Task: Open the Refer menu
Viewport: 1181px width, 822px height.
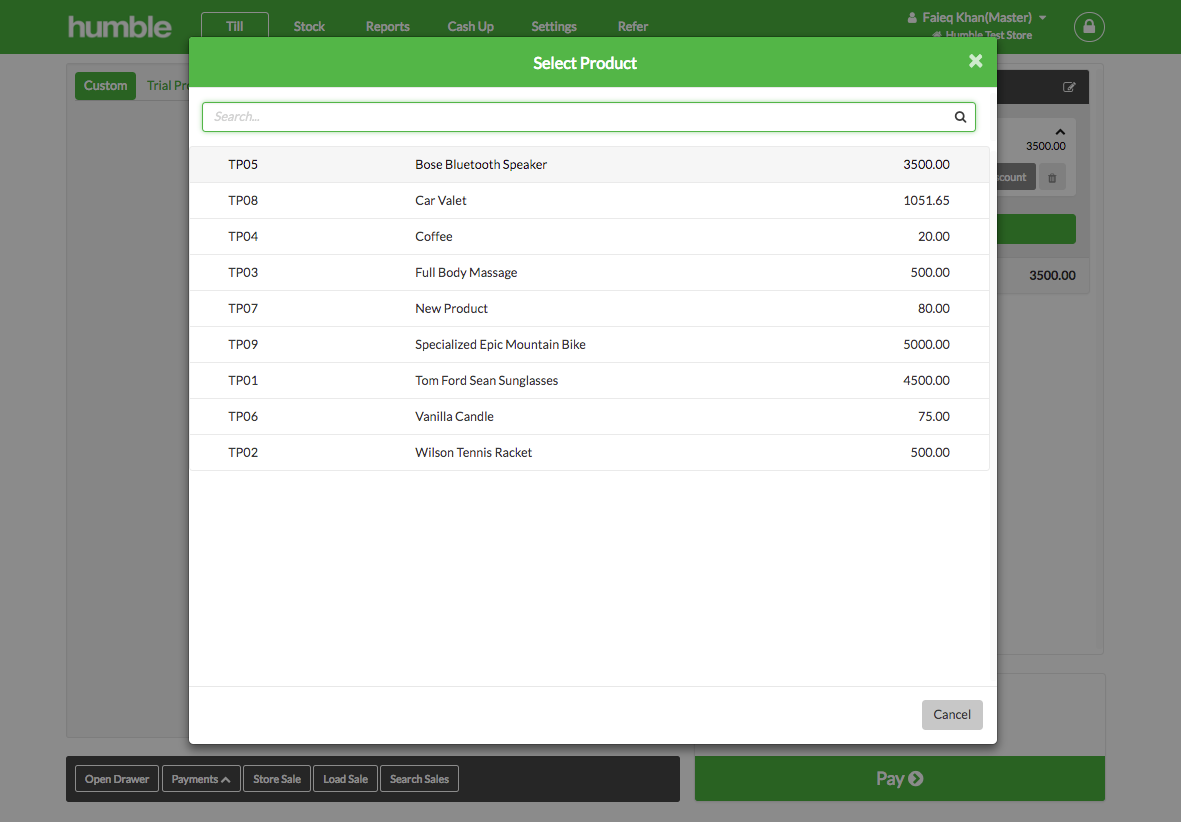Action: click(x=633, y=26)
